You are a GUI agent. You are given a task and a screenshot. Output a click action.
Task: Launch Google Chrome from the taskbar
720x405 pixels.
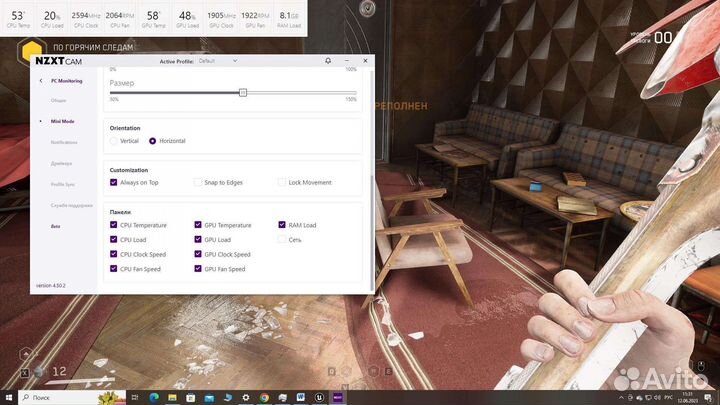coord(264,397)
